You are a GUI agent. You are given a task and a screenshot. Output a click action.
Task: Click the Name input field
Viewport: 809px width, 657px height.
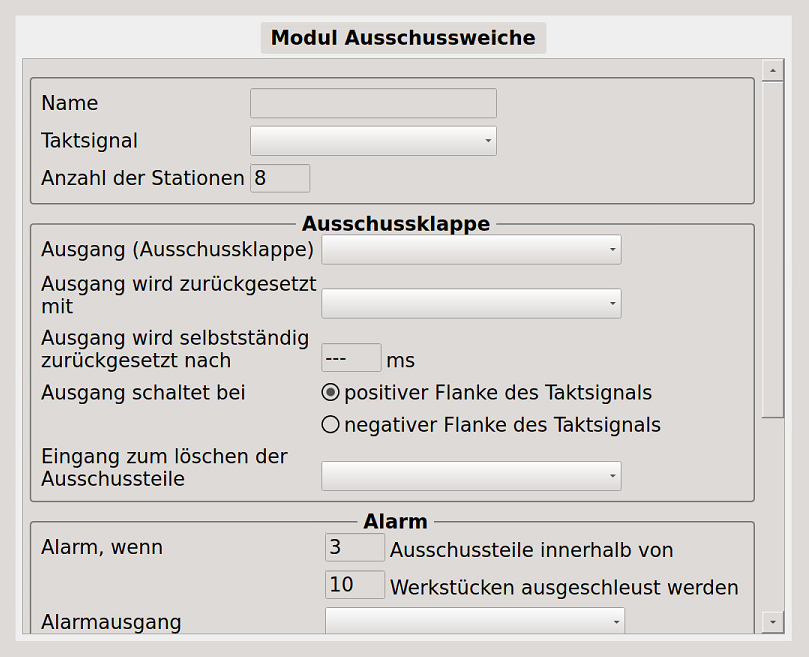[372, 102]
